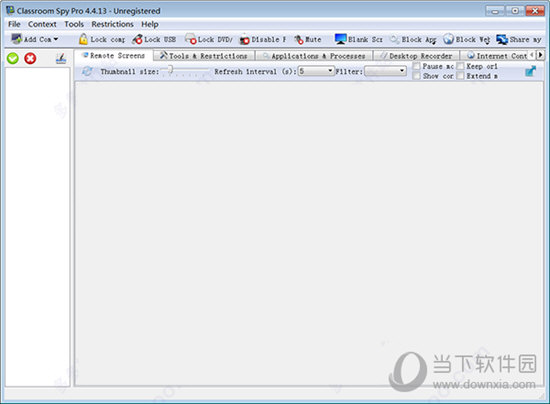Click the Classroom Spy Pro title bar icon

pyautogui.click(x=10, y=10)
